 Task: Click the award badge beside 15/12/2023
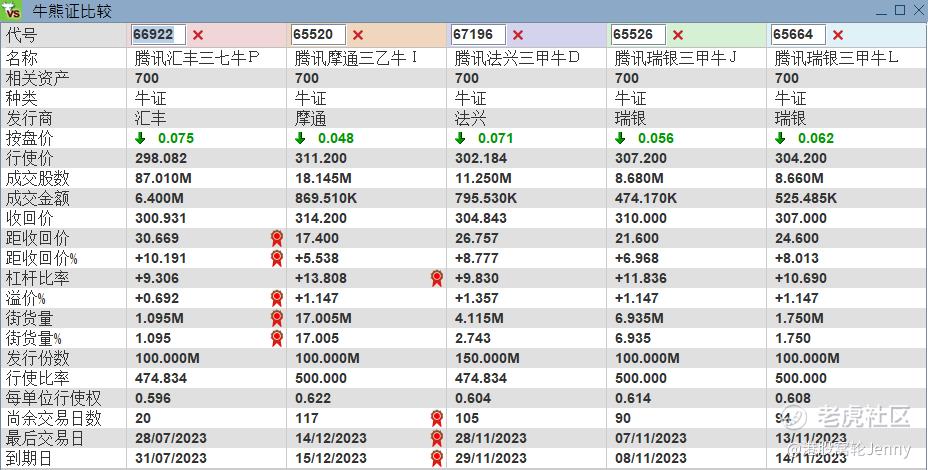[x=437, y=459]
